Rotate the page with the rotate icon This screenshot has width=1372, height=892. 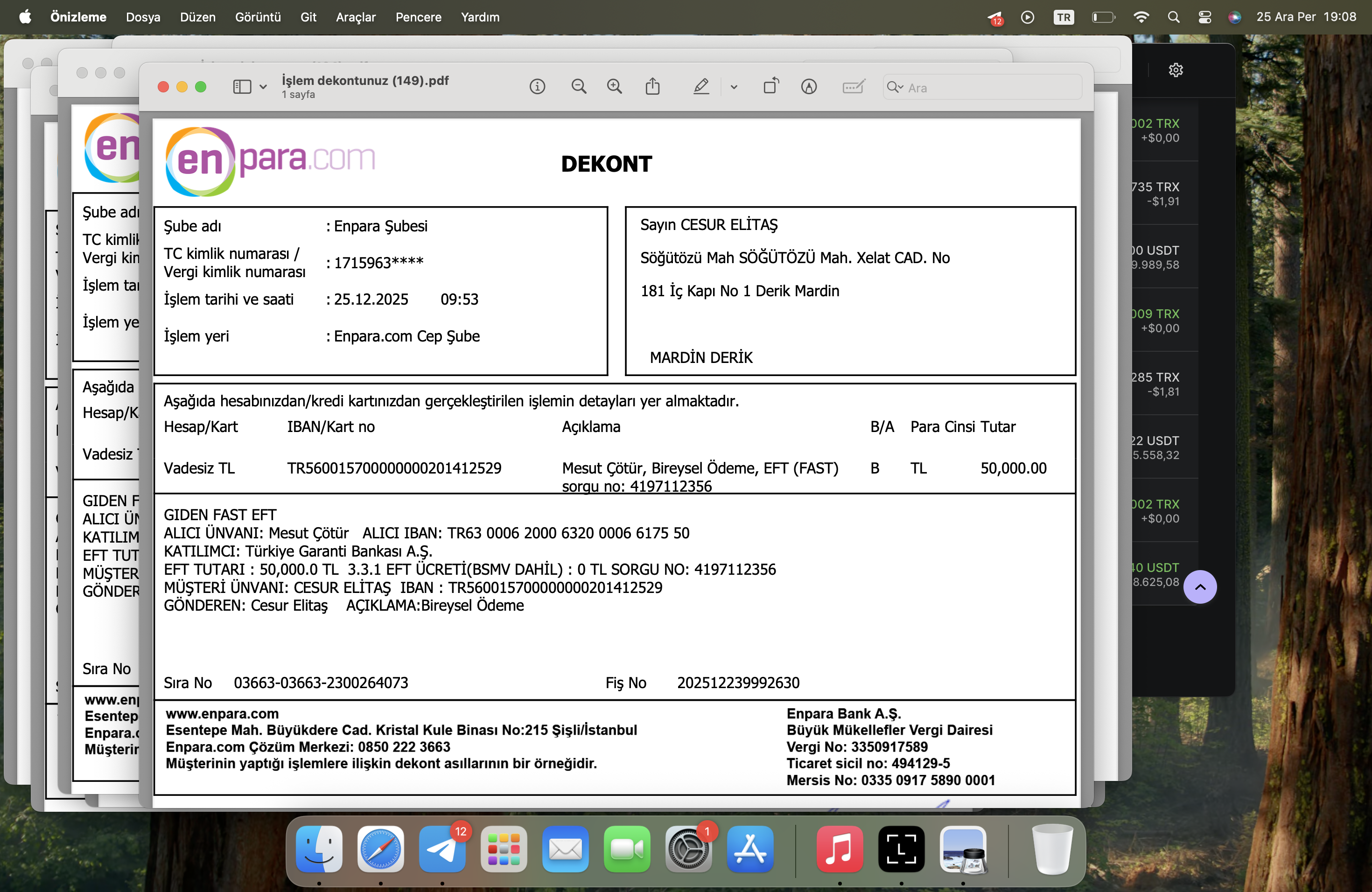pyautogui.click(x=771, y=86)
